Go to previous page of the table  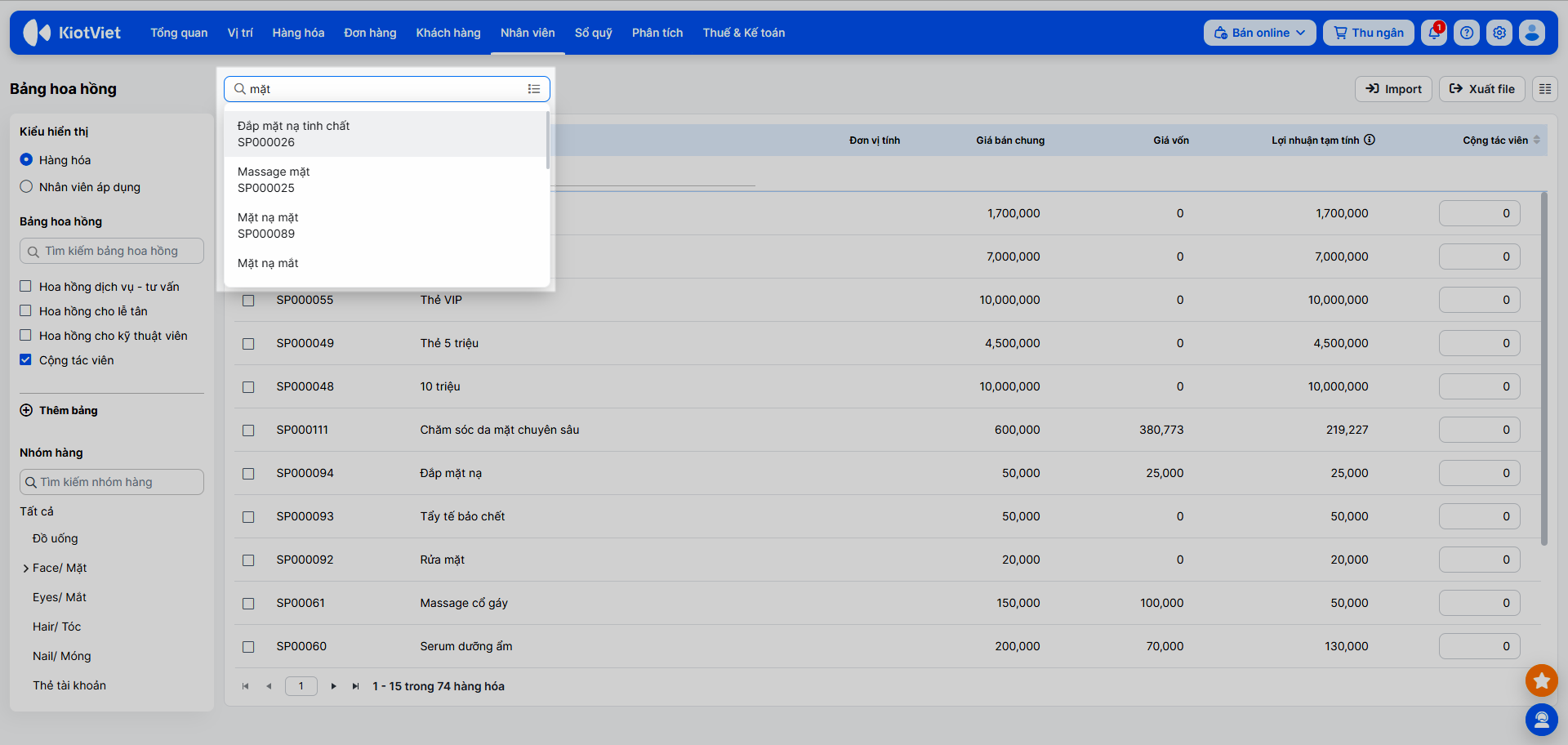269,686
